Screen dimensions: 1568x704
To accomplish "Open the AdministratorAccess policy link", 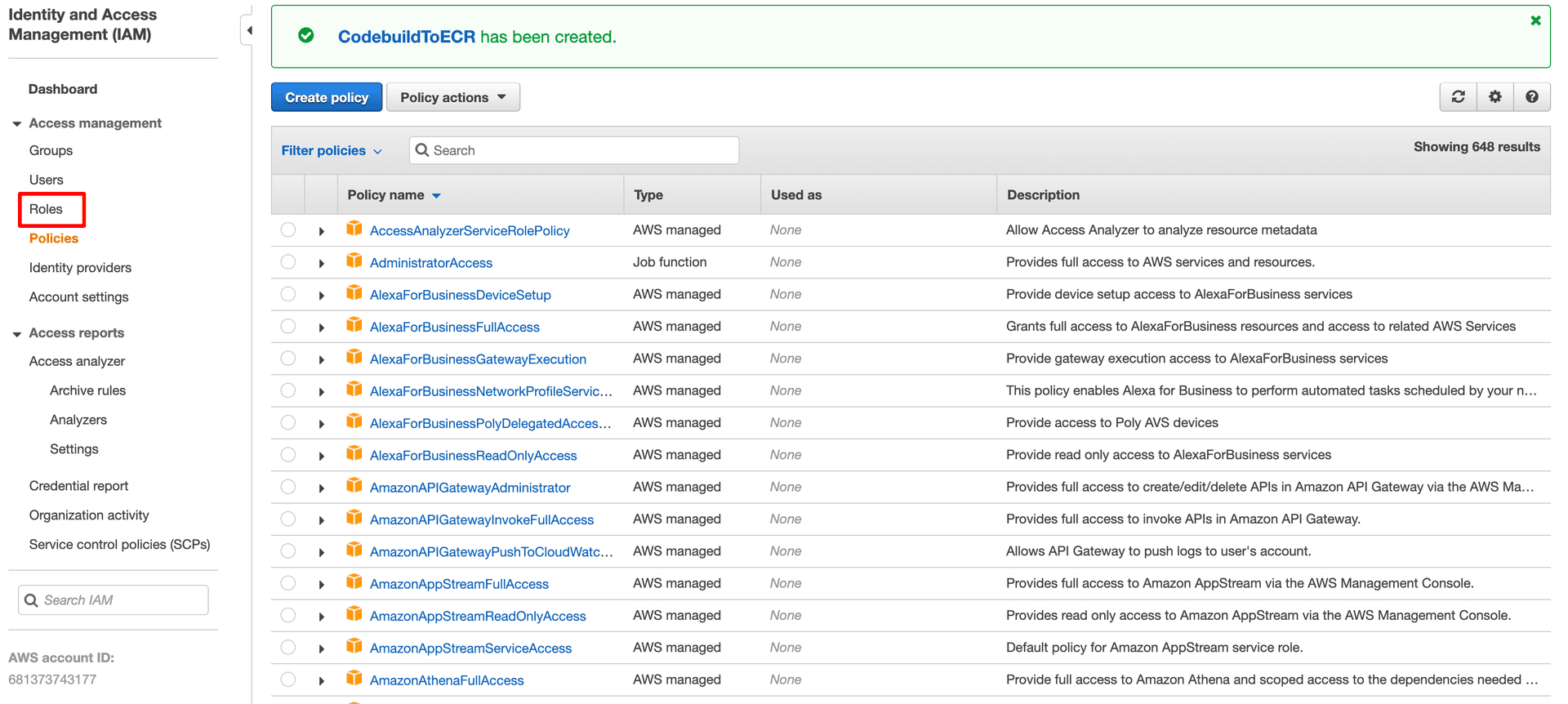I will (431, 263).
